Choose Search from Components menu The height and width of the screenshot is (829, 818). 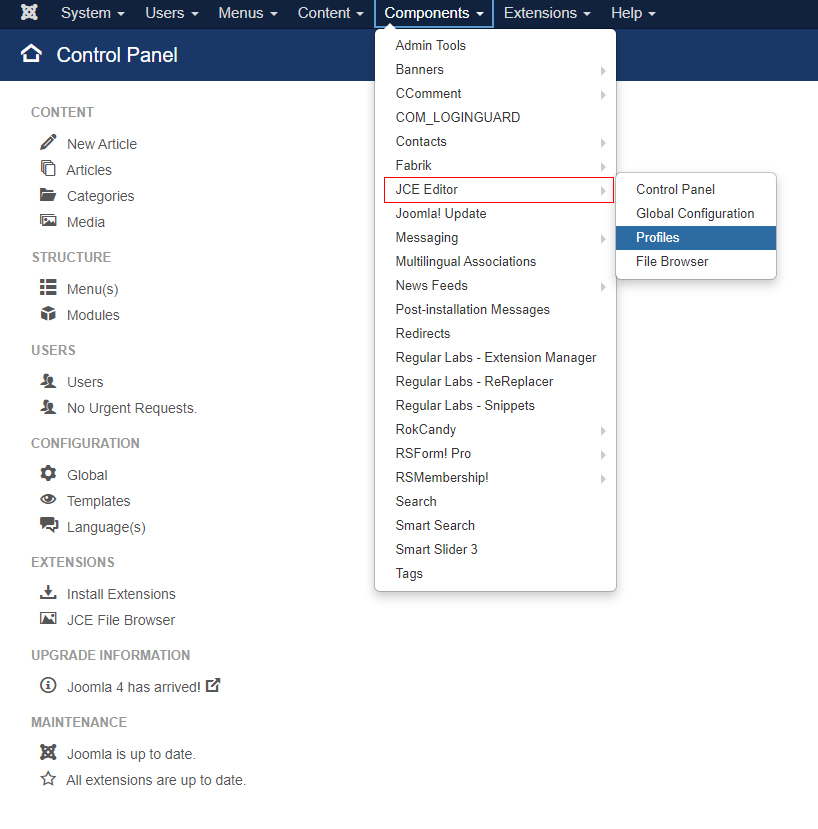coord(495,502)
